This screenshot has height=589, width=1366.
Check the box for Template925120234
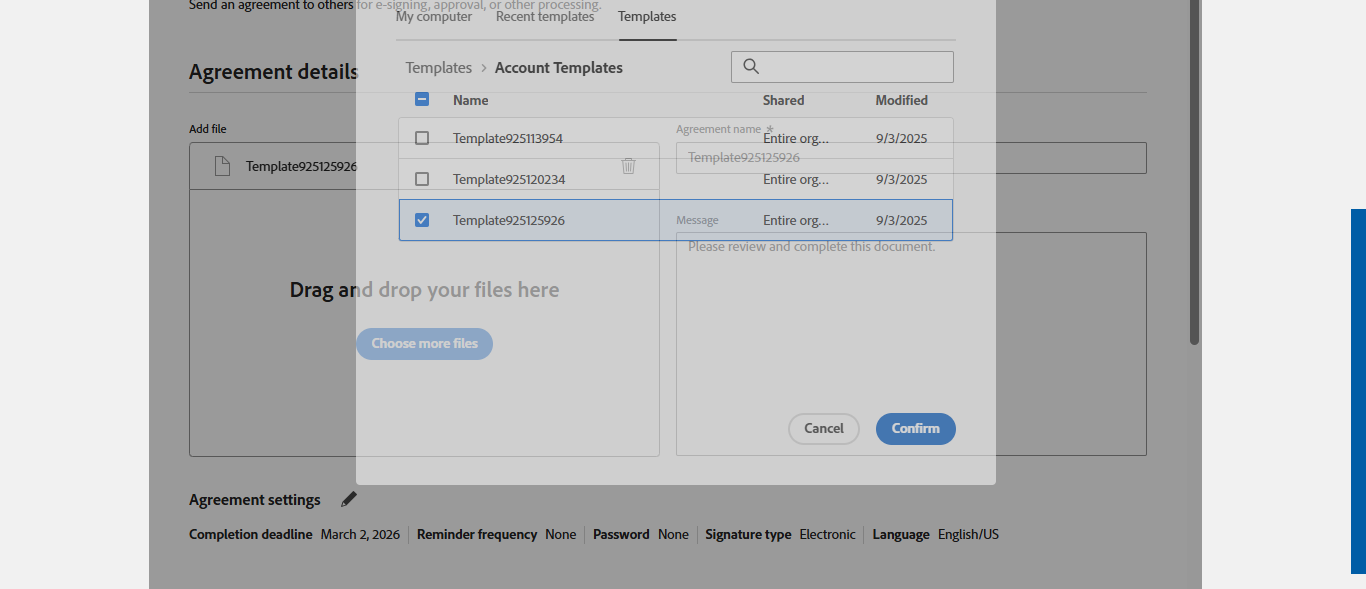[x=422, y=179]
